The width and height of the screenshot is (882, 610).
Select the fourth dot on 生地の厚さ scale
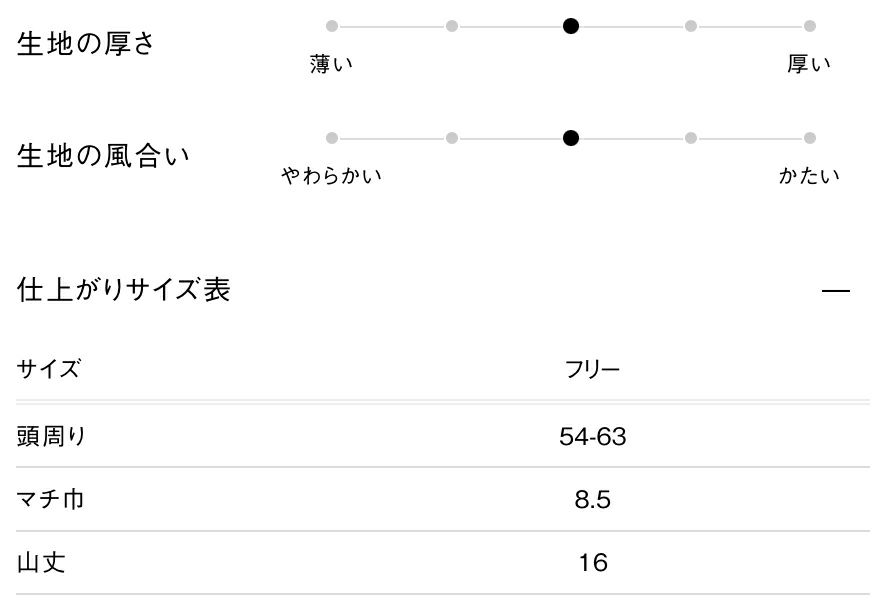(x=691, y=26)
